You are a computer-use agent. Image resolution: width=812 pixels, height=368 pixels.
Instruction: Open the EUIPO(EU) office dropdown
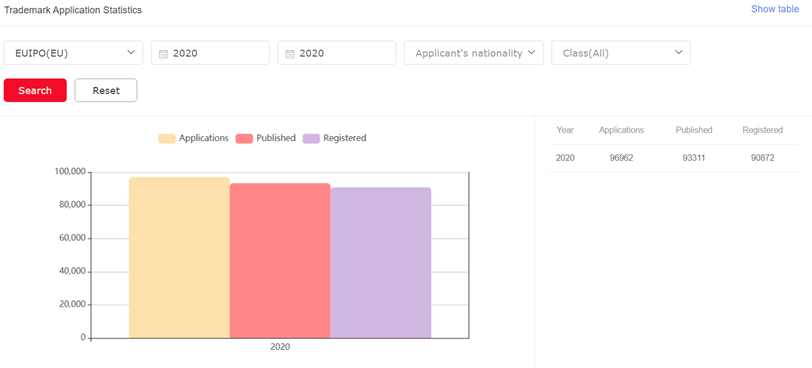click(73, 53)
